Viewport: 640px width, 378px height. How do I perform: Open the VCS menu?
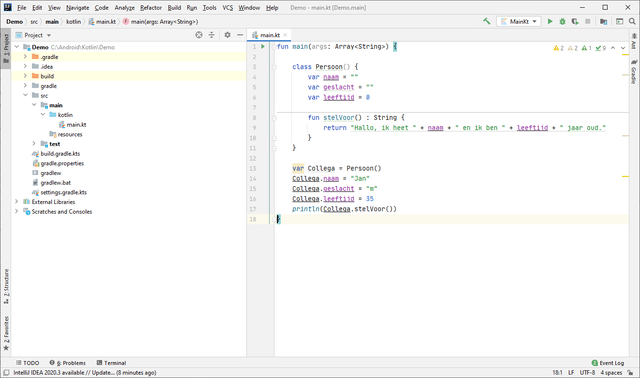pos(227,8)
